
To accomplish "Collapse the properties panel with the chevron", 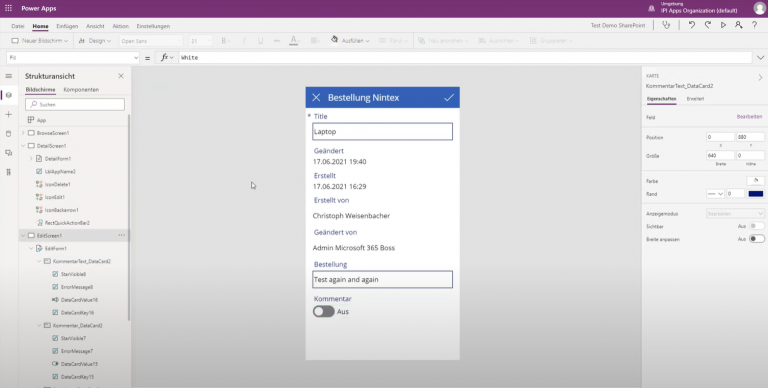I will (x=760, y=77).
